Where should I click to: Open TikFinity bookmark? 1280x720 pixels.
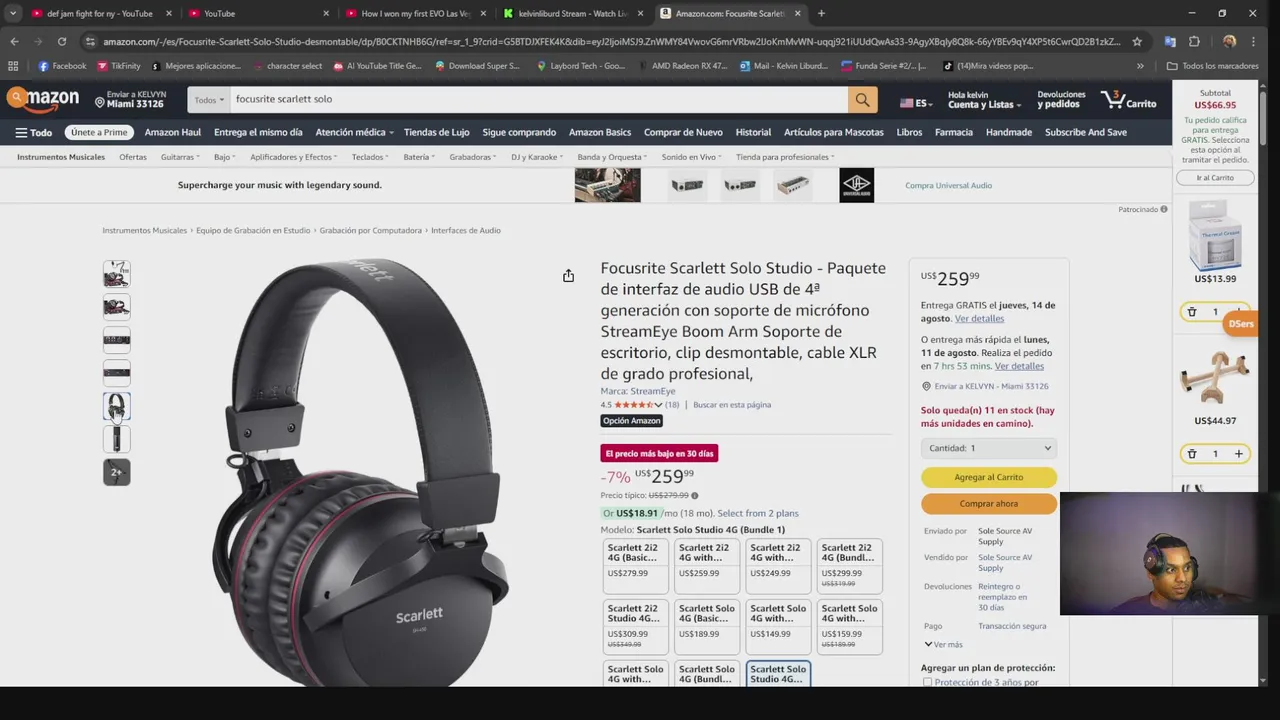tap(119, 66)
